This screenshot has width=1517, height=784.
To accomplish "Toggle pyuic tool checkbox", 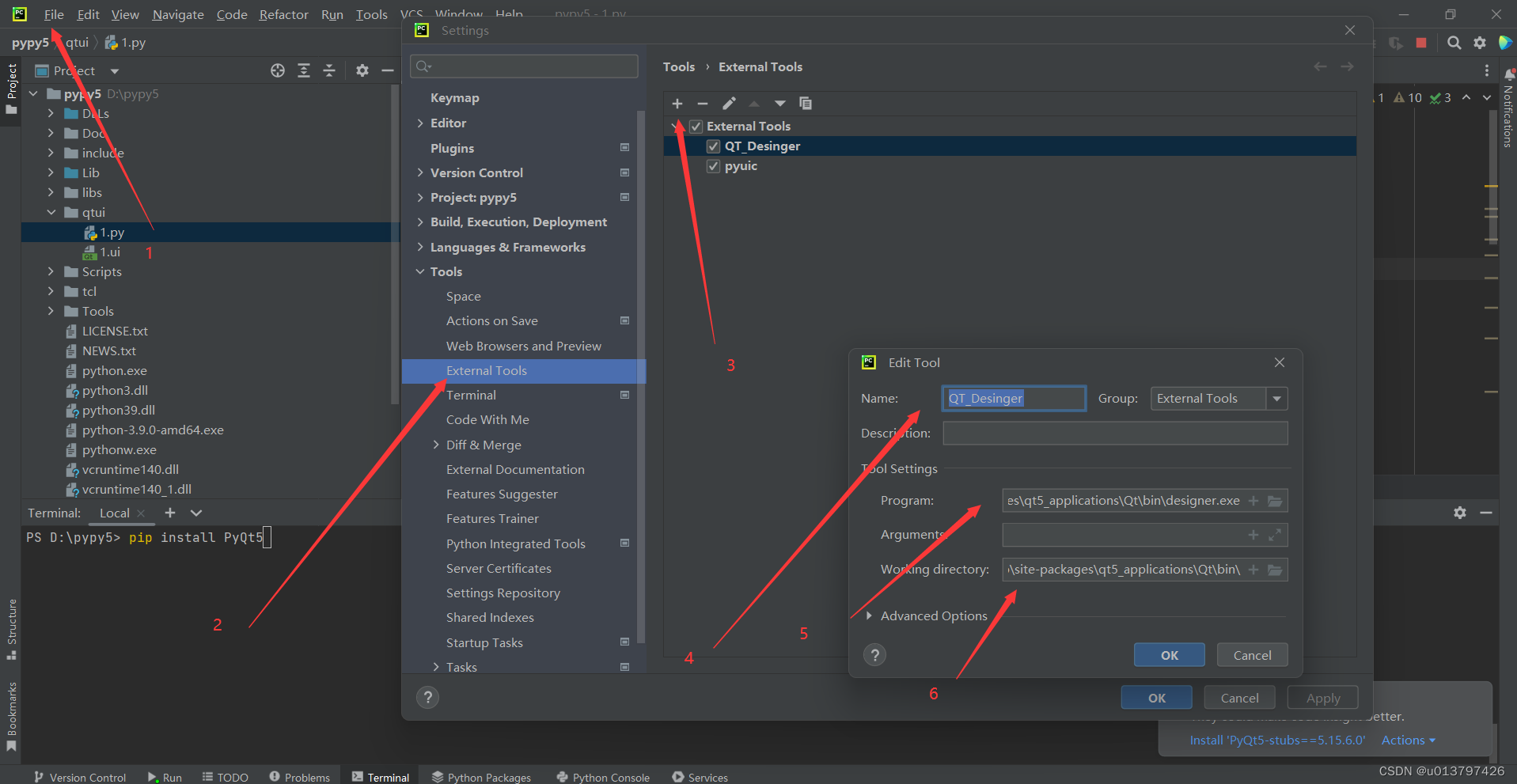I will click(x=714, y=166).
